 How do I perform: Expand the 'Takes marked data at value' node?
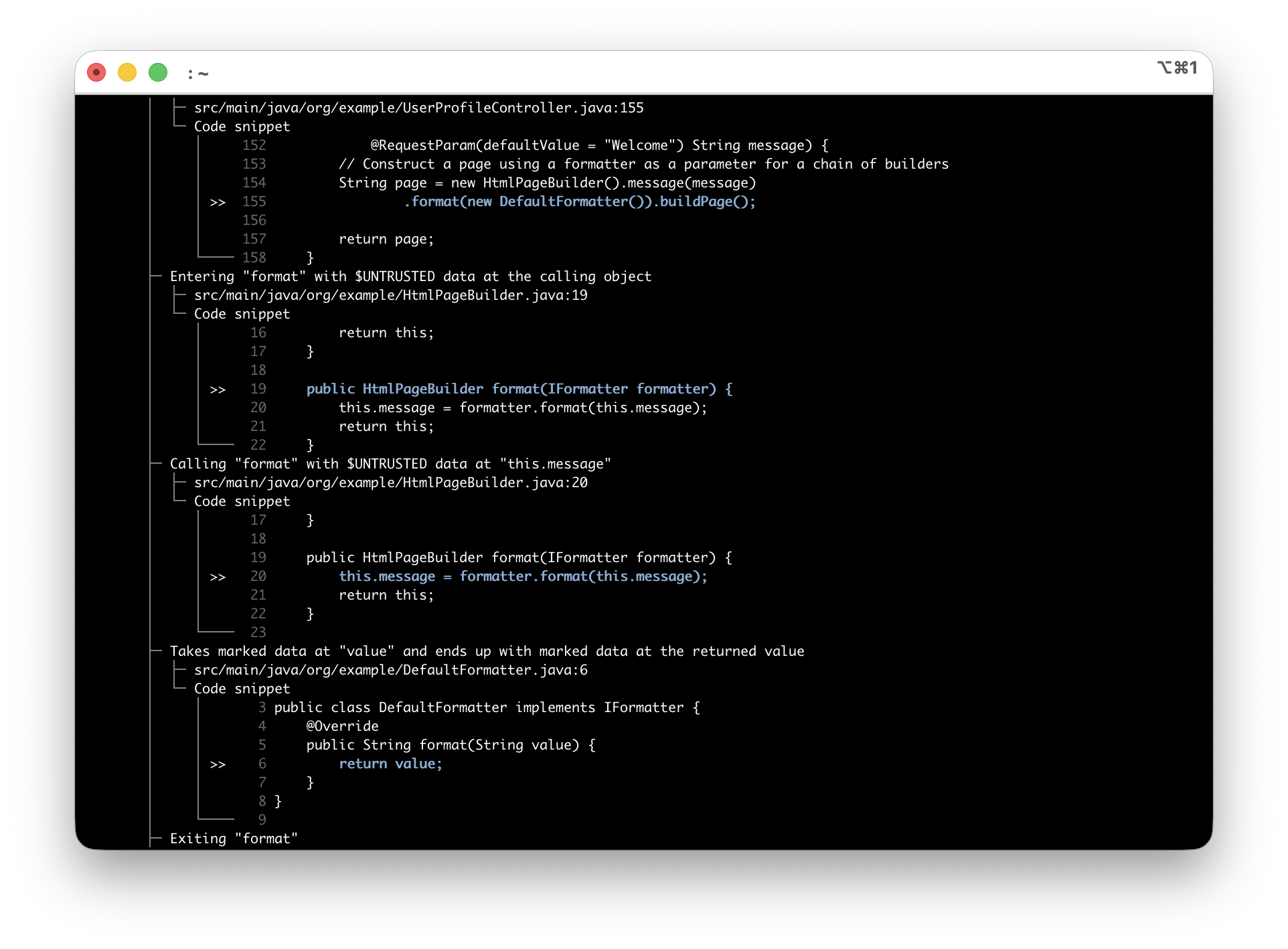pos(487,651)
